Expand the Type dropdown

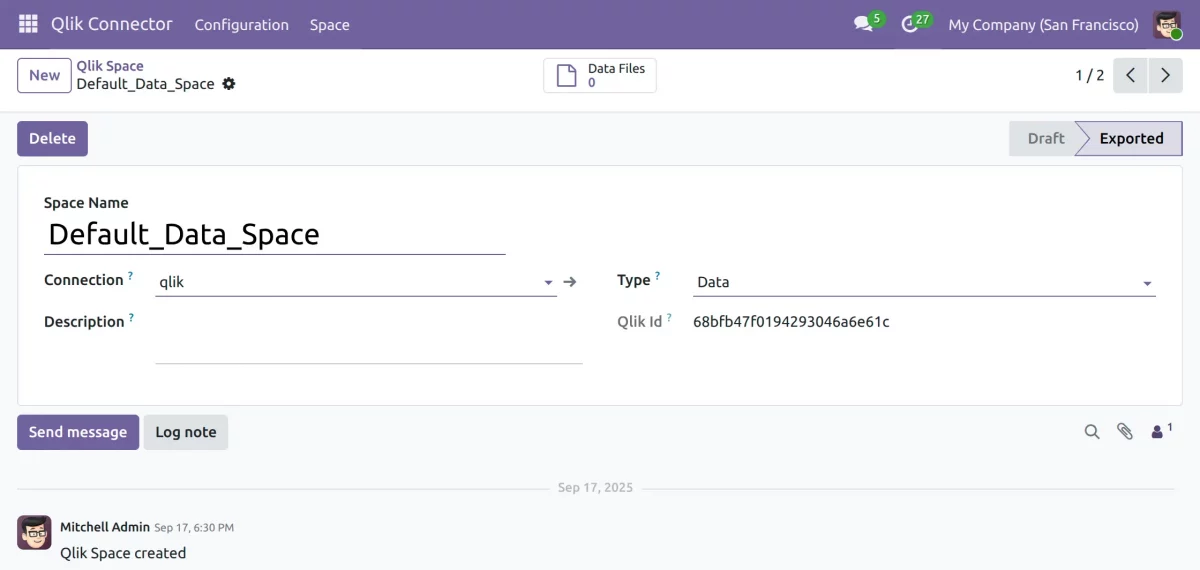1147,283
